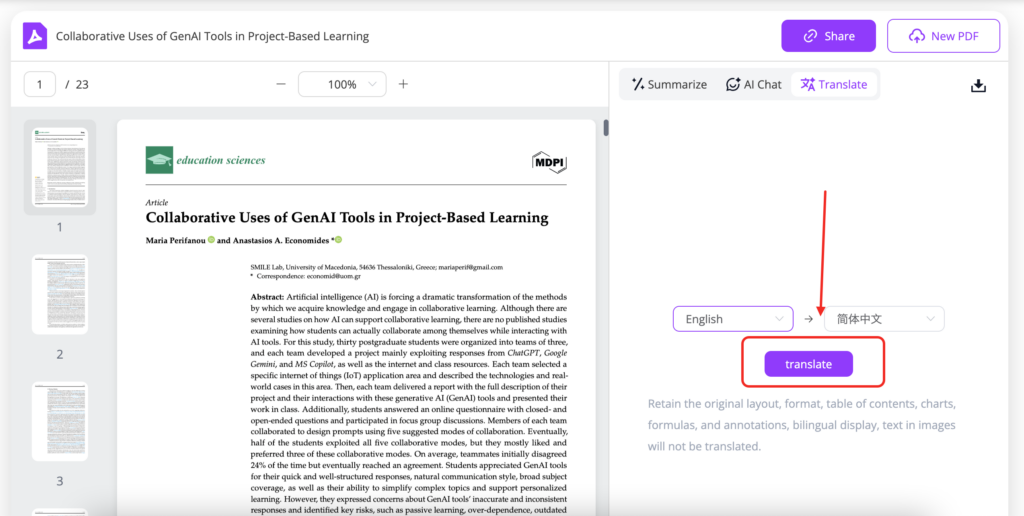
Task: Expand the 简体中文 target language dropdown
Action: click(883, 319)
